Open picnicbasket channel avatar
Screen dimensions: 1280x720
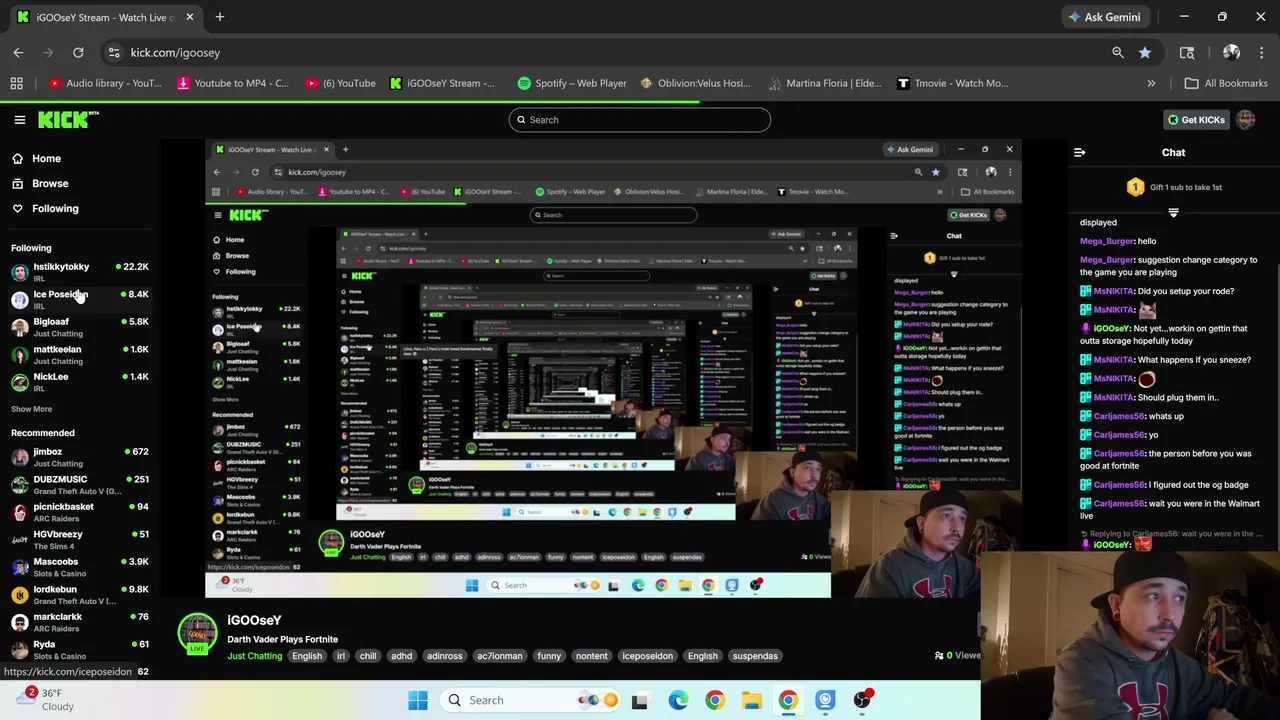[x=19, y=512]
